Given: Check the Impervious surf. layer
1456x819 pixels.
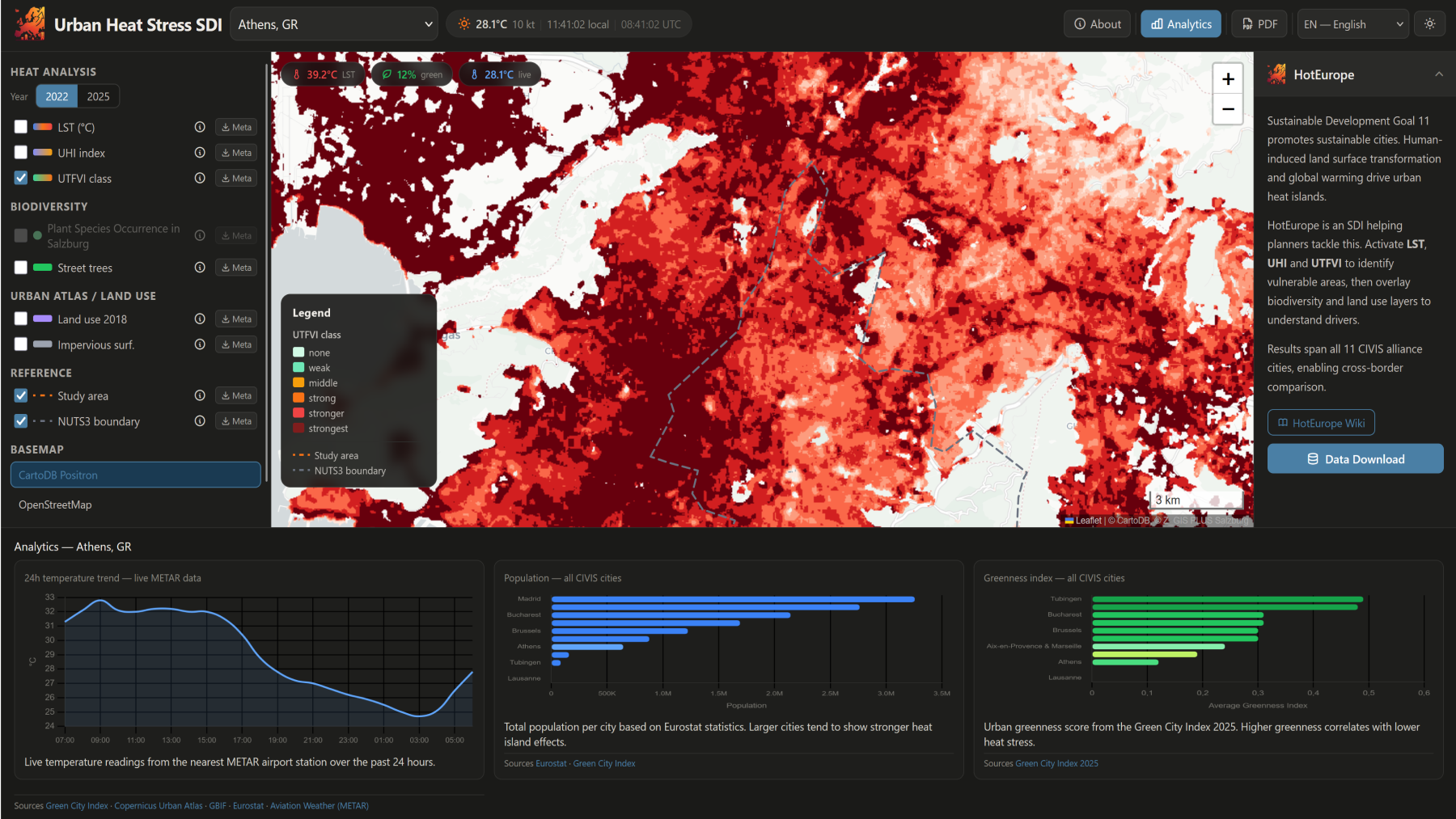Looking at the screenshot, I should pyautogui.click(x=21, y=344).
